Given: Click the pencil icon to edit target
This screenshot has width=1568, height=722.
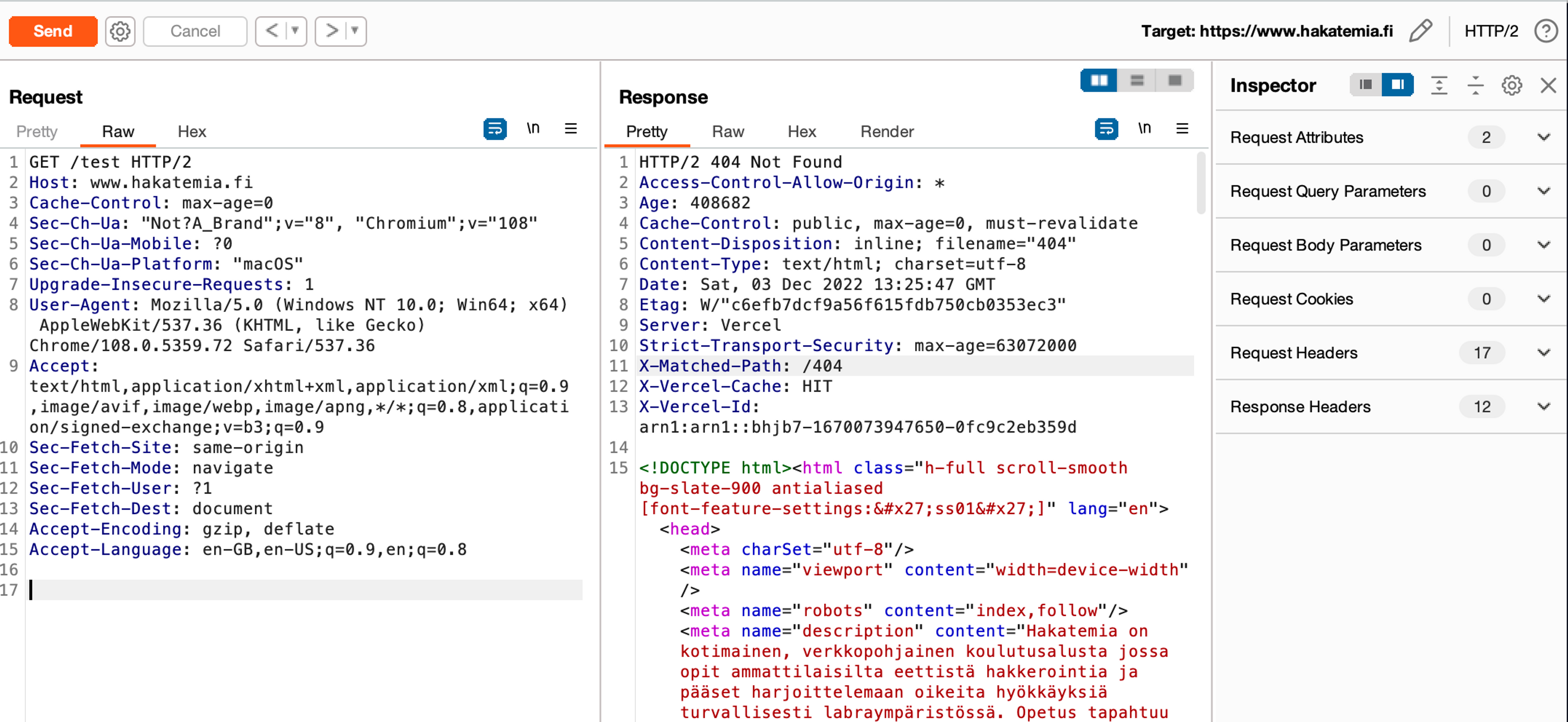Looking at the screenshot, I should [x=1420, y=31].
